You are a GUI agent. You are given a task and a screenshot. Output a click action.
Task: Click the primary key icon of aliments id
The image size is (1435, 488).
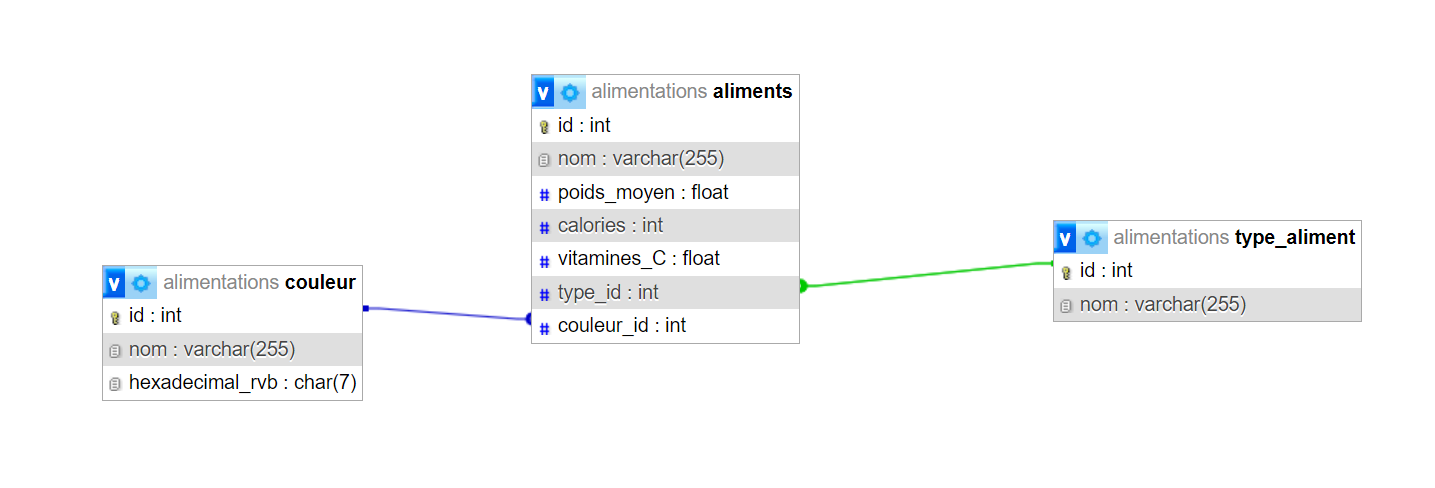click(544, 127)
